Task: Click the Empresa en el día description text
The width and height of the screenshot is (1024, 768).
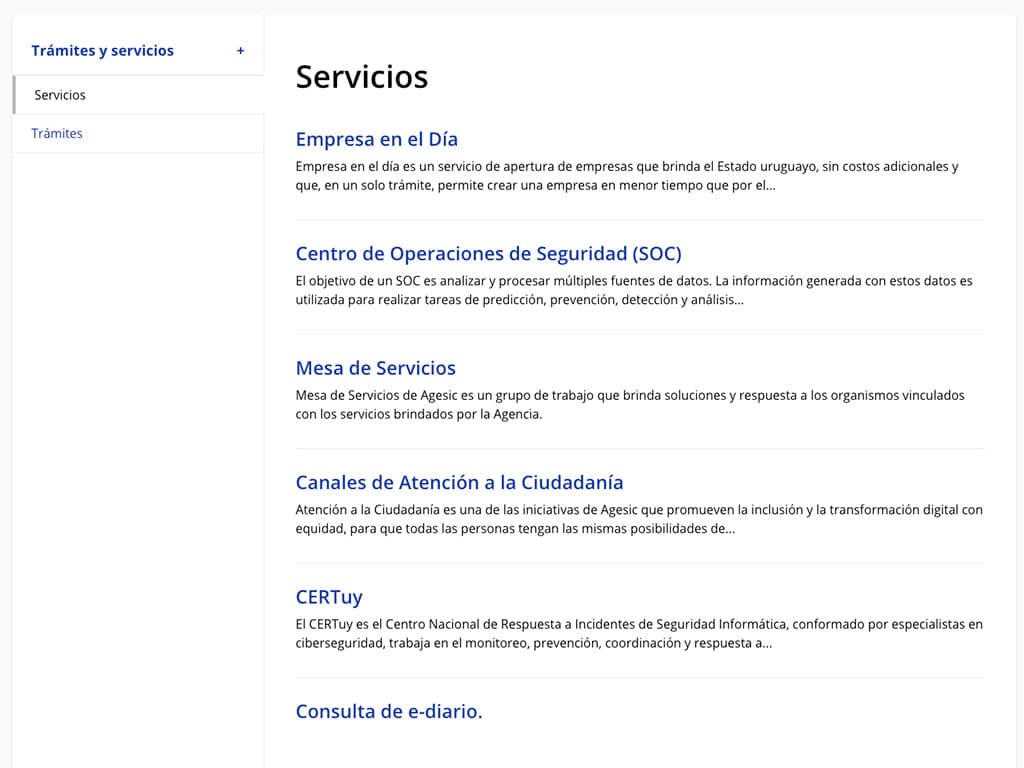Action: pos(627,176)
